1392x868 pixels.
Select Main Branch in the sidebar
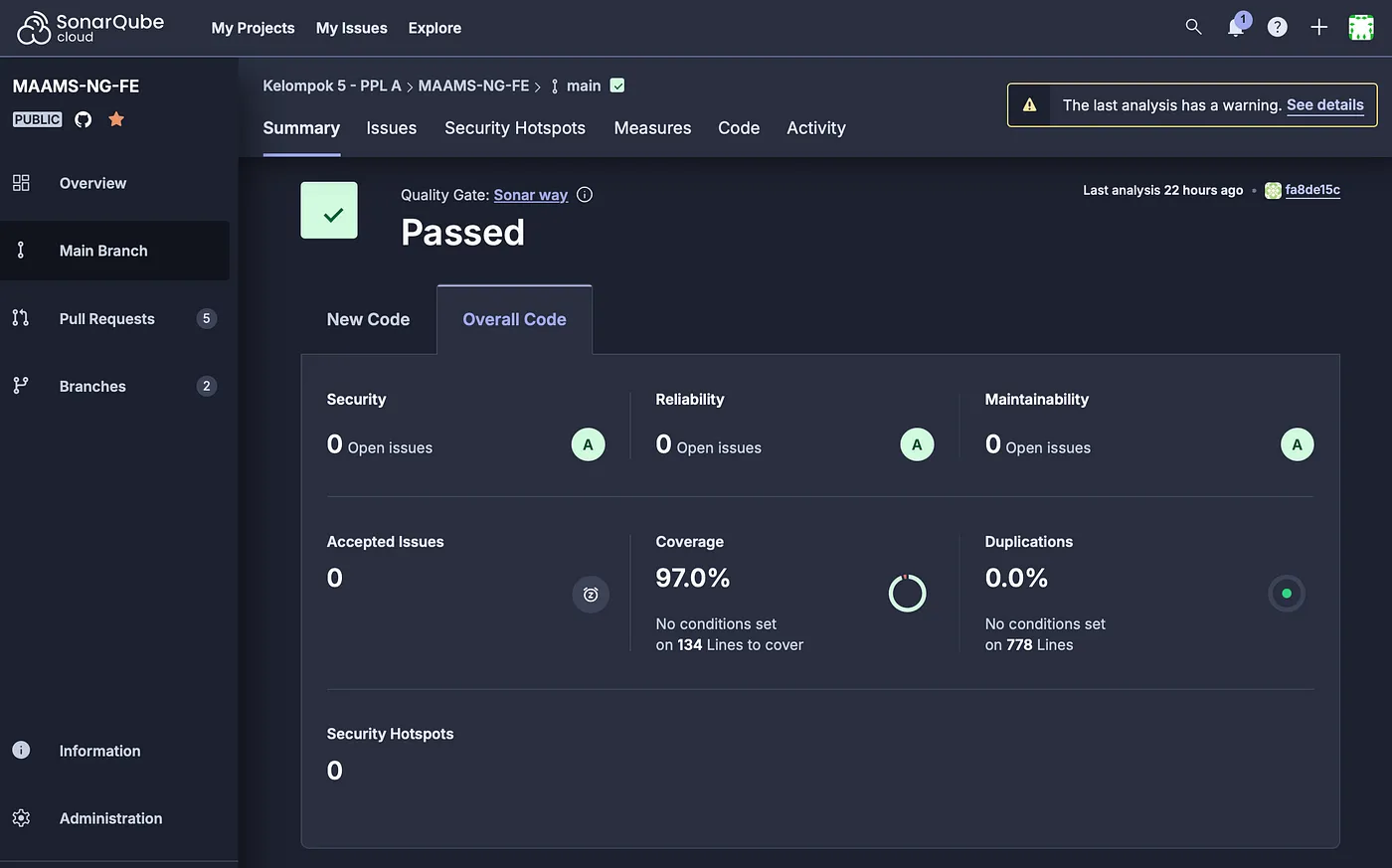tap(114, 251)
